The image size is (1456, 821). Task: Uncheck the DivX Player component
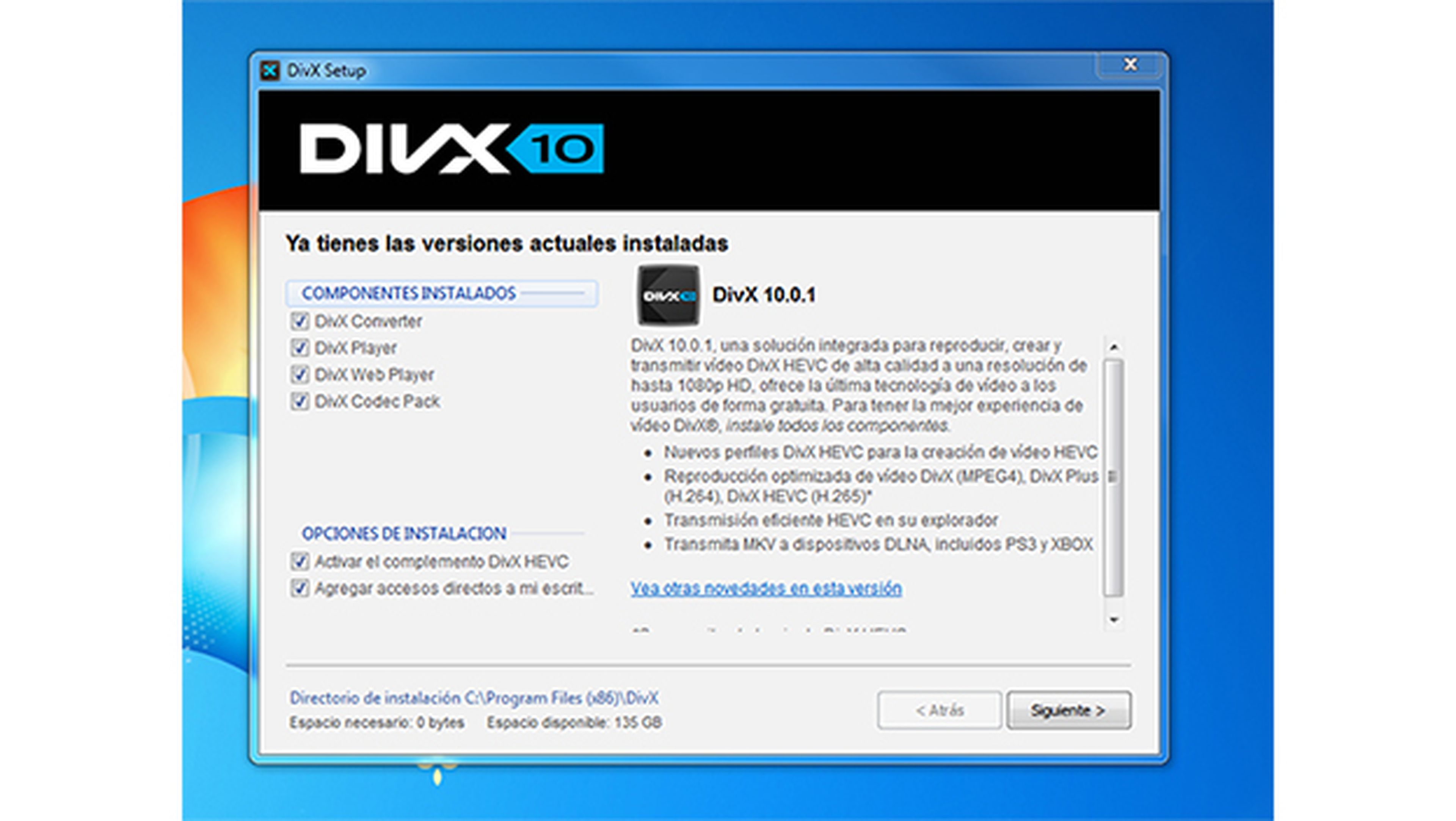point(300,348)
